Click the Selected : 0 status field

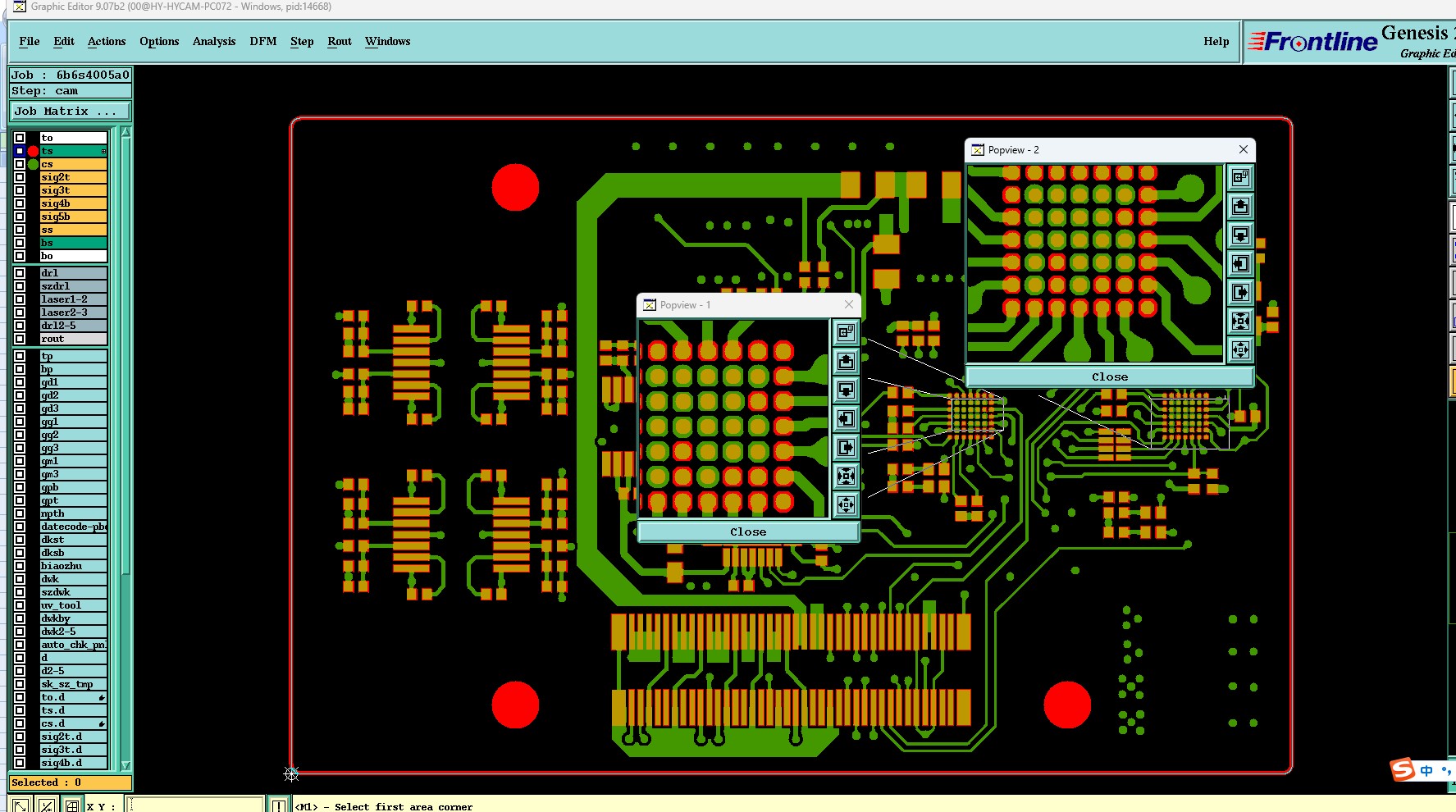click(70, 782)
